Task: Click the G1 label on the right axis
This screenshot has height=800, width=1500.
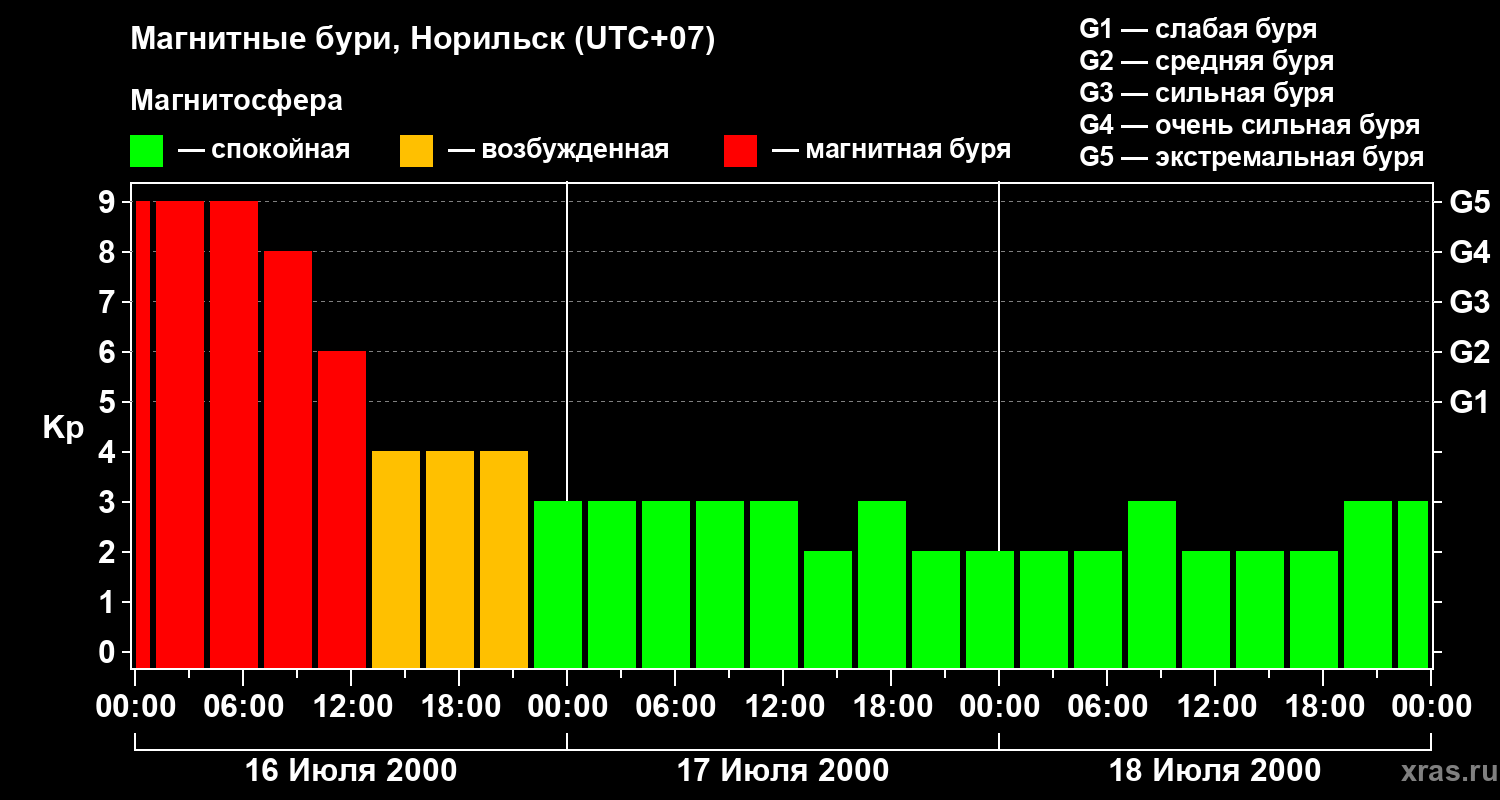Action: tap(1469, 402)
